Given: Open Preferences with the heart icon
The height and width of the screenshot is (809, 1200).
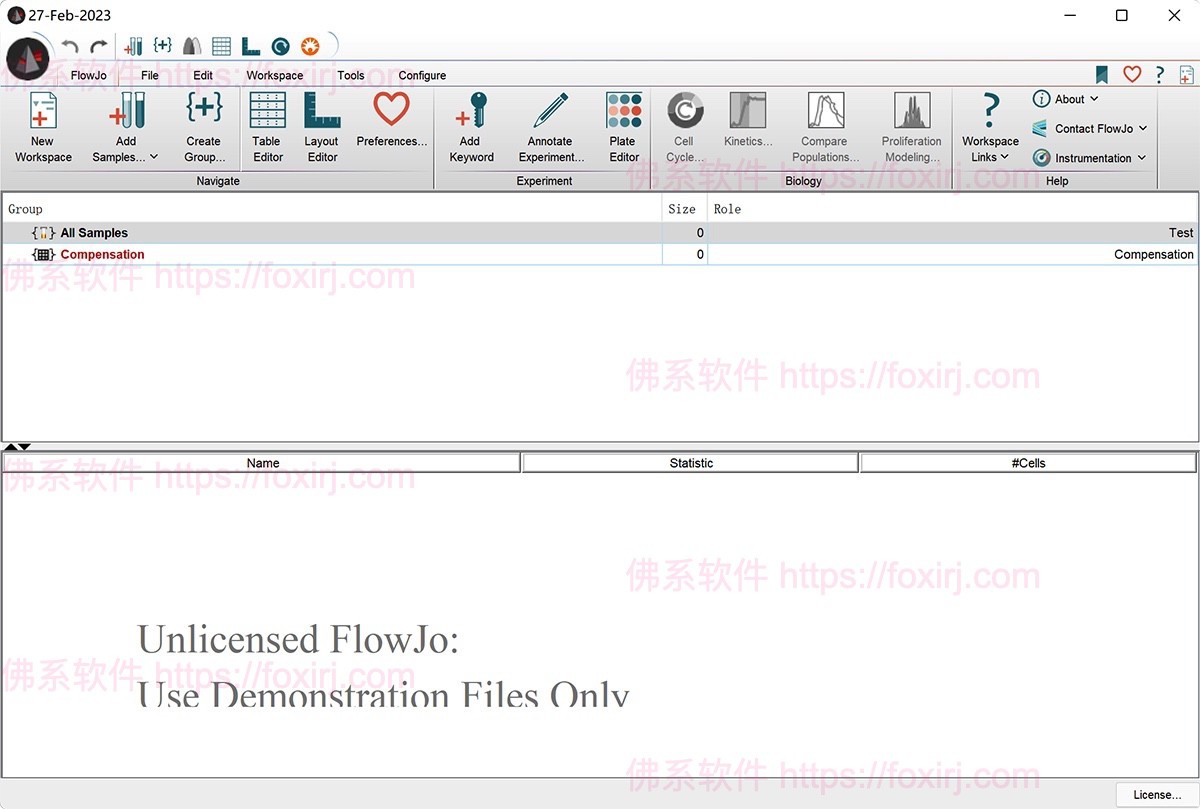Looking at the screenshot, I should click(x=391, y=110).
